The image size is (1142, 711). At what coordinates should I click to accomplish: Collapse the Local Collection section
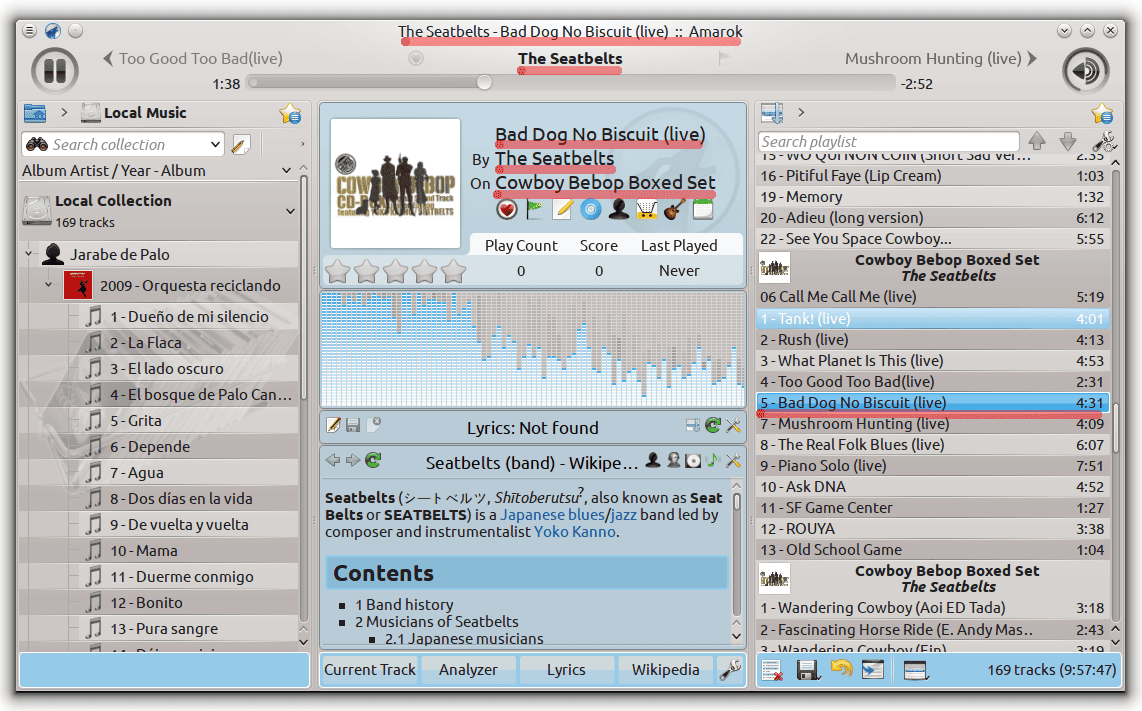291,211
